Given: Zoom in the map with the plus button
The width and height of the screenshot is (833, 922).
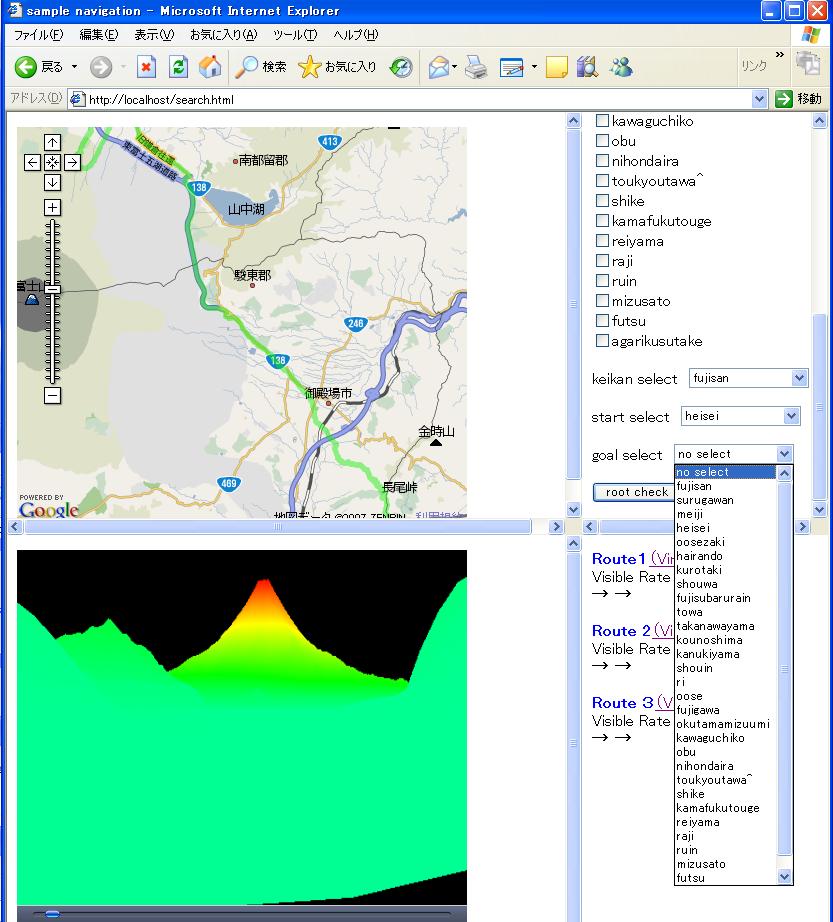Looking at the screenshot, I should [x=53, y=208].
